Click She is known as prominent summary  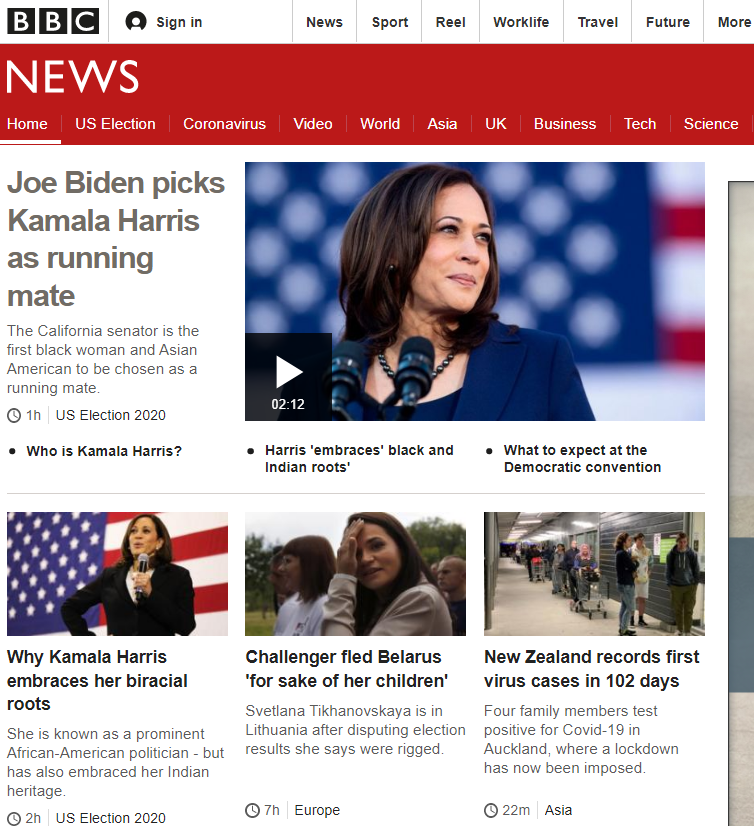[x=115, y=763]
